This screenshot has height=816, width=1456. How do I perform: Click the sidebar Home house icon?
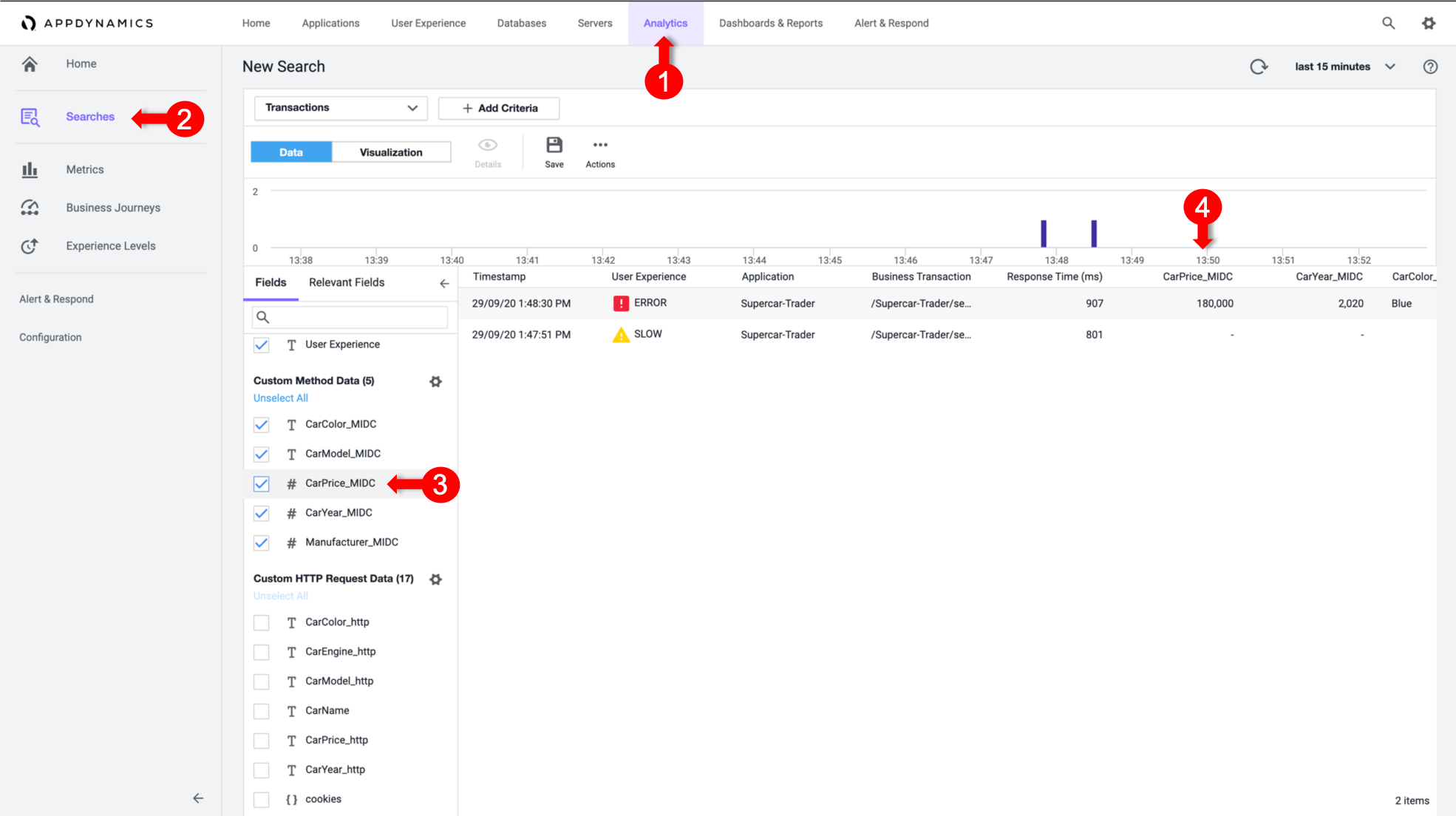click(x=30, y=64)
